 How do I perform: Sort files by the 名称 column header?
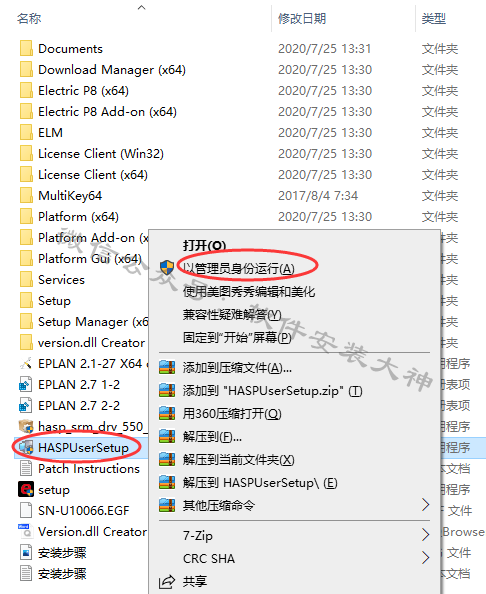point(29,18)
